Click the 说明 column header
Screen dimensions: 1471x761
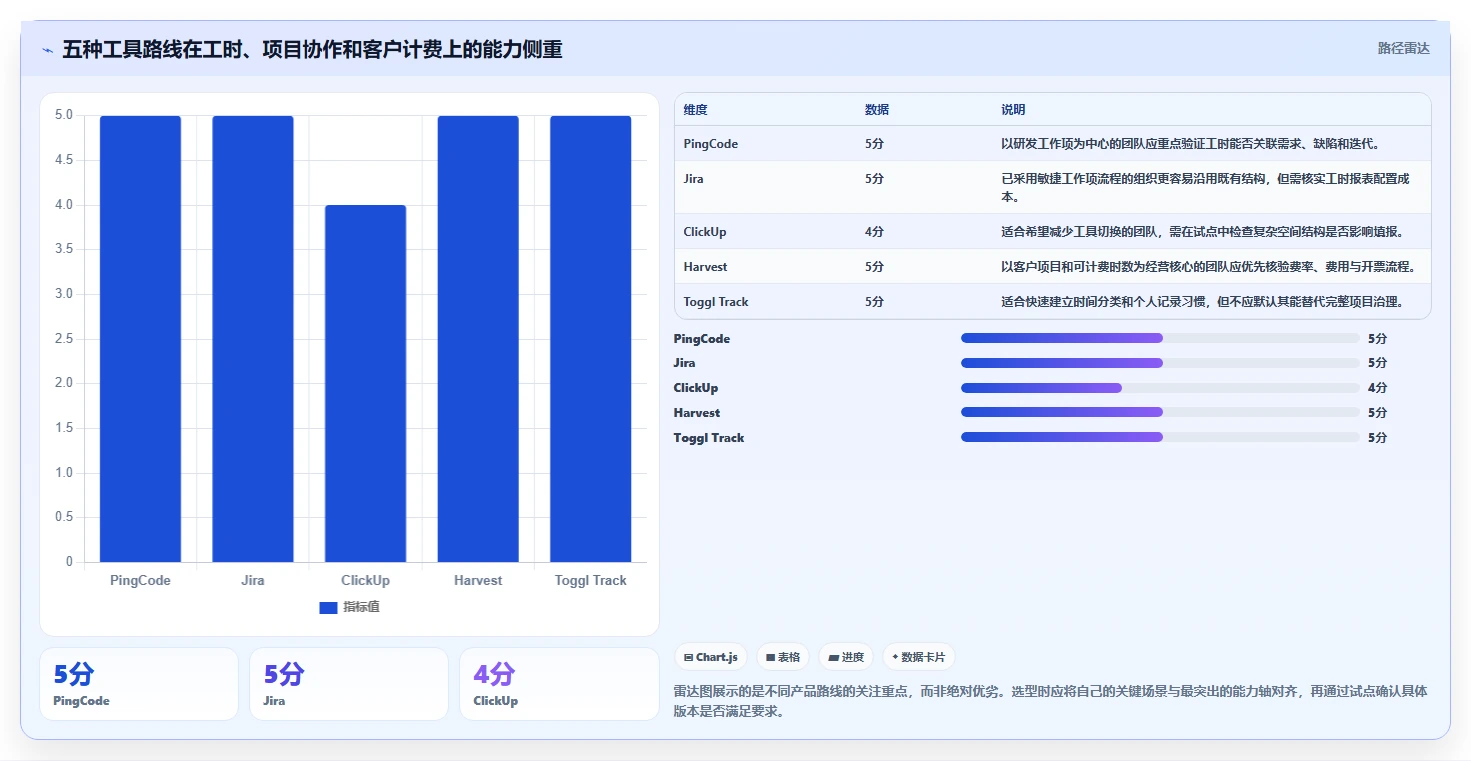click(1013, 110)
